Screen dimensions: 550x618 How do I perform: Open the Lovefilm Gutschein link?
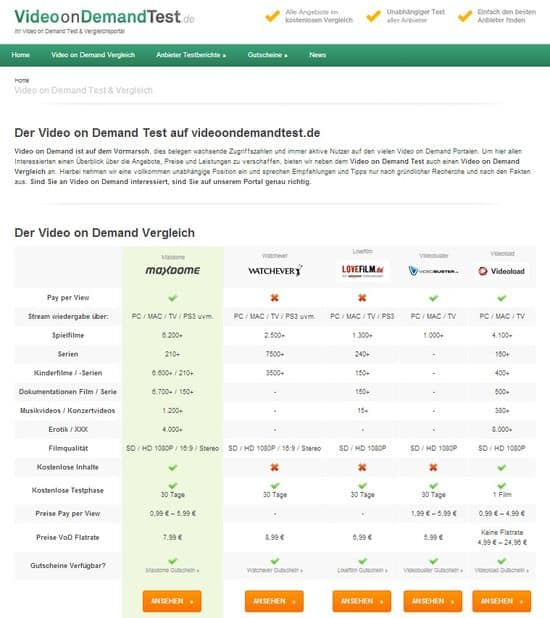[362, 570]
